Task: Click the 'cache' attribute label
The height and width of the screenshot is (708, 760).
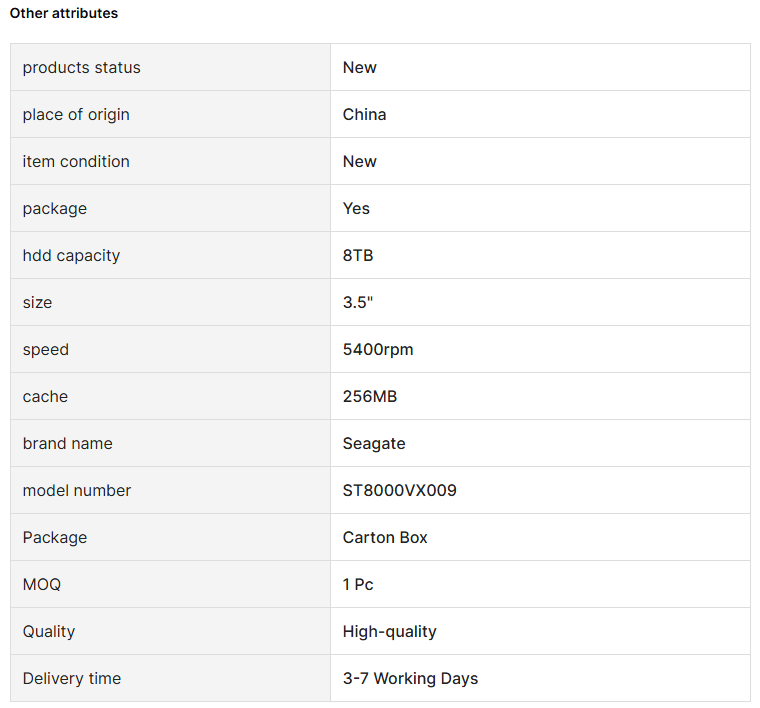Action: (45, 397)
